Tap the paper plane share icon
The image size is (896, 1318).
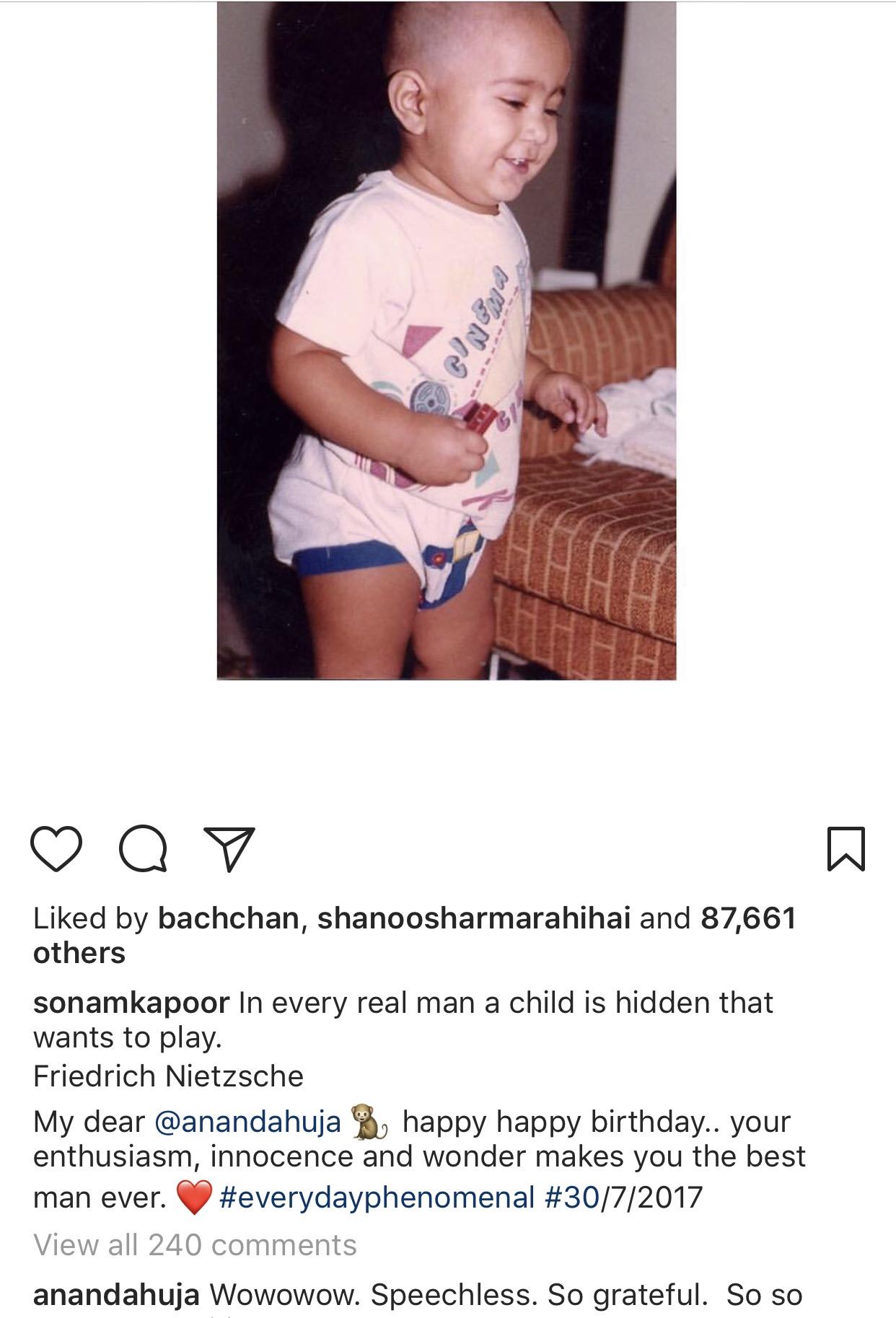[x=229, y=849]
